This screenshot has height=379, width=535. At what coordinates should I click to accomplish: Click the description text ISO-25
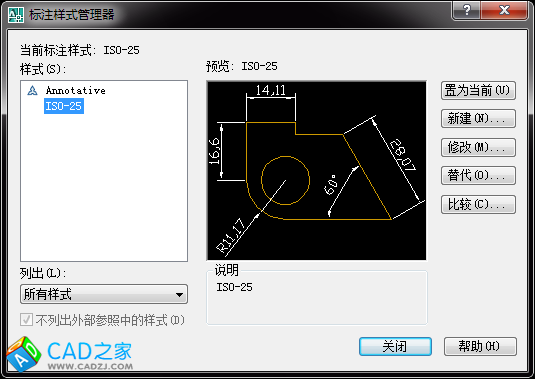coord(234,287)
